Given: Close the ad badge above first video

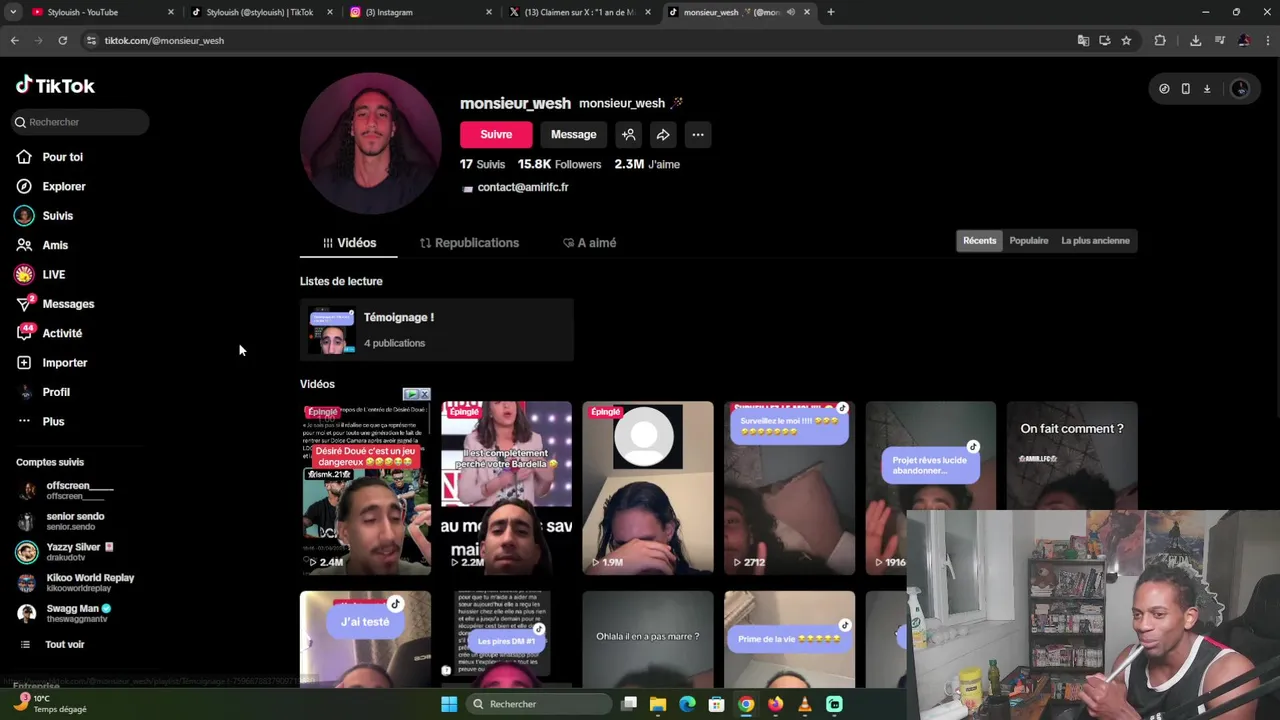Looking at the screenshot, I should coord(424,395).
